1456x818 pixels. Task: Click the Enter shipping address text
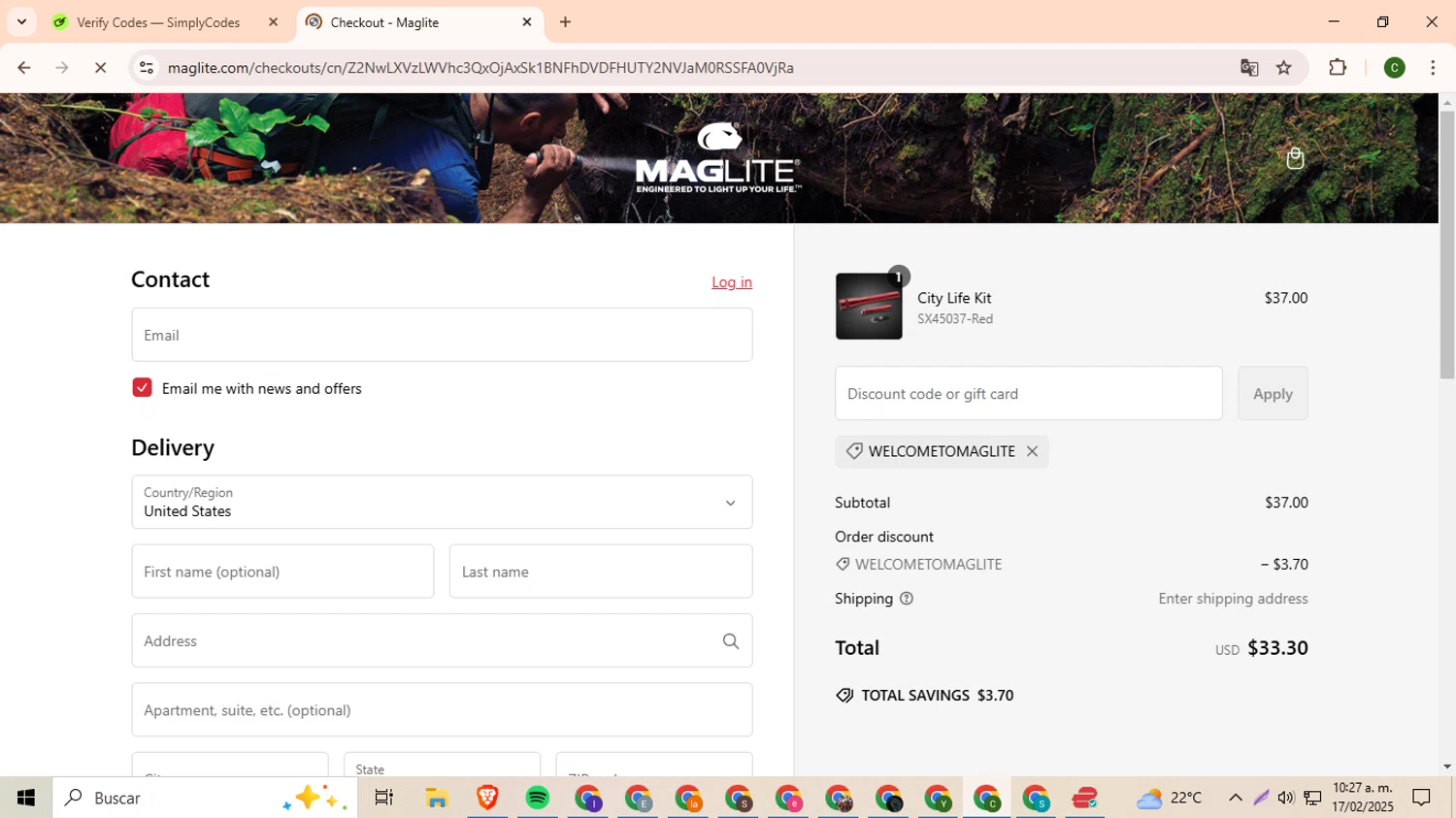[x=1233, y=599]
